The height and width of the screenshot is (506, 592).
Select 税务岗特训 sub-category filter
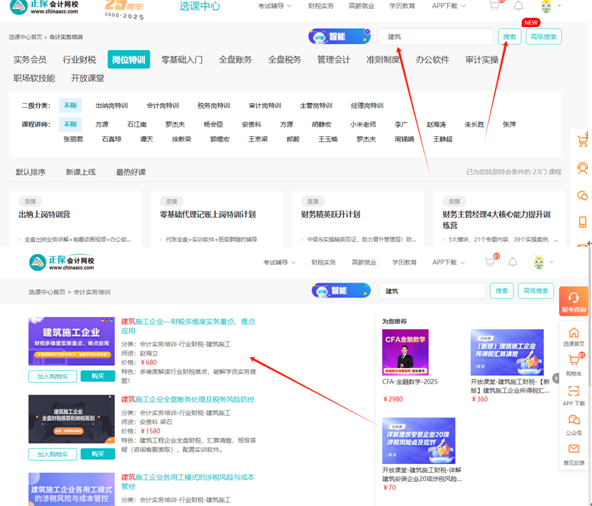(x=214, y=105)
